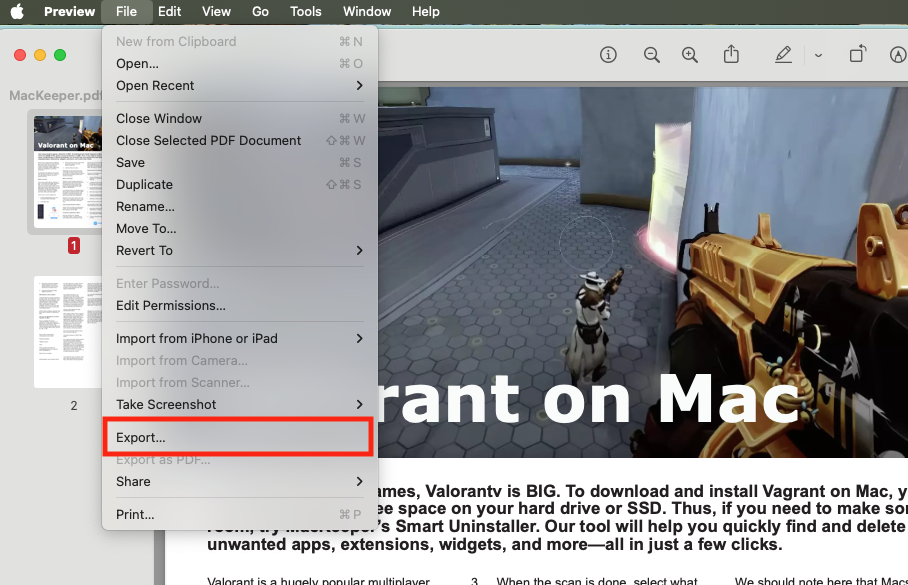
Task: Select the page 1 thumbnail in sidebar
Action: click(68, 170)
